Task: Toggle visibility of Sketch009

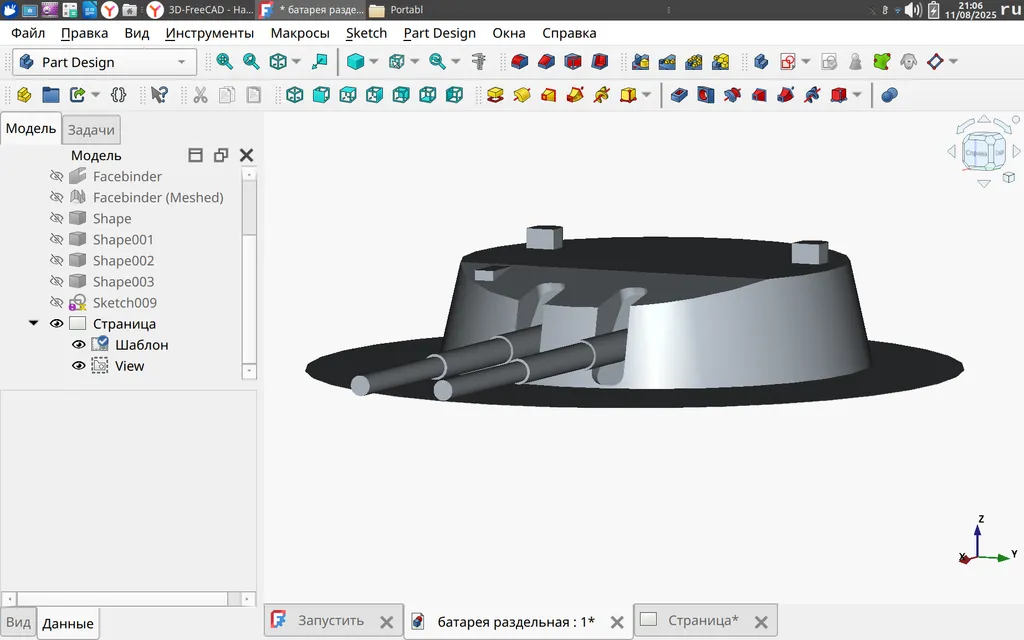Action: coord(57,303)
